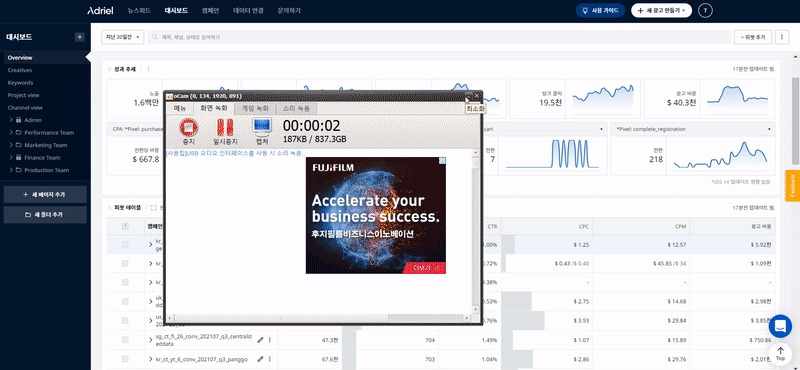Open the Pixel: complete_registration dropdown
This screenshot has width=800, height=370.
tap(693, 129)
